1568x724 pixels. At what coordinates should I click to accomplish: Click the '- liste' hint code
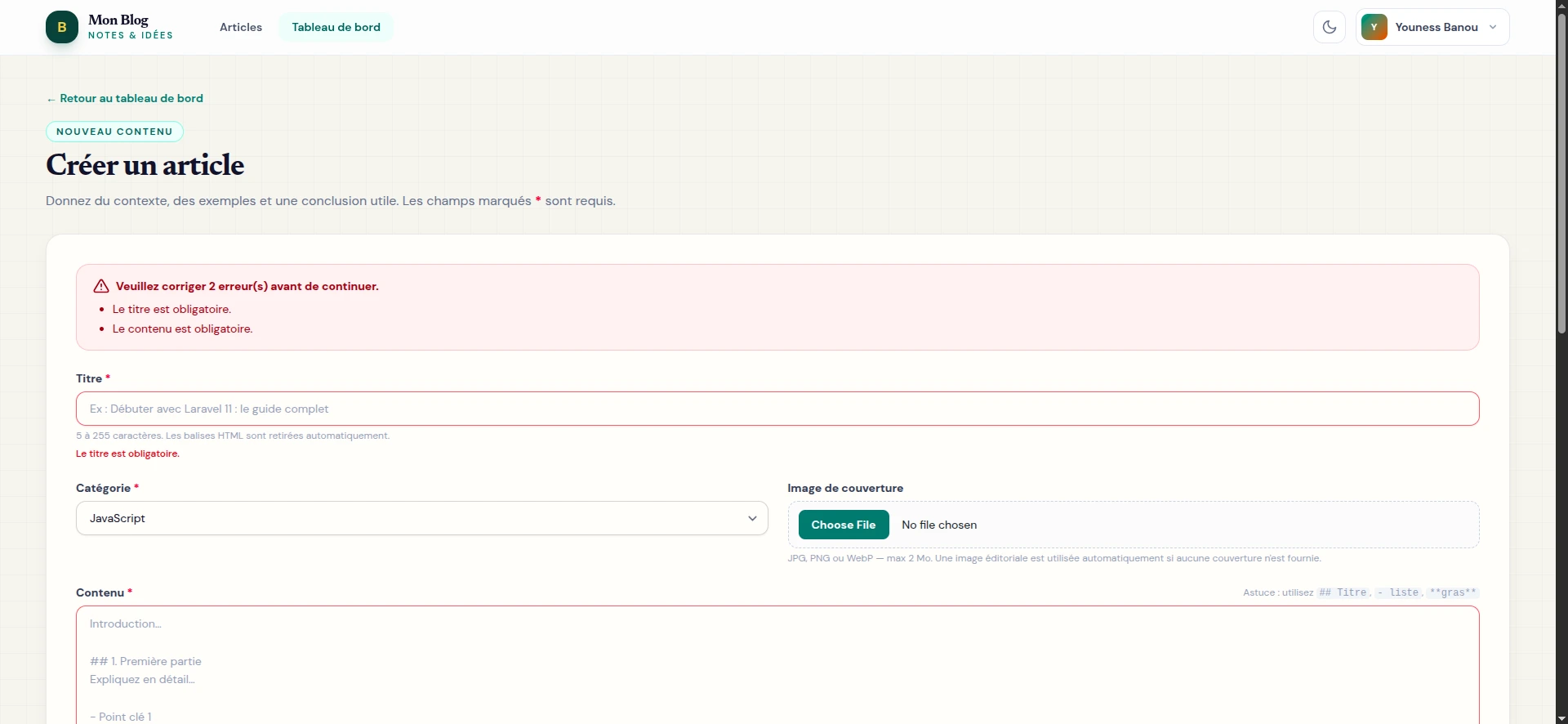1398,592
